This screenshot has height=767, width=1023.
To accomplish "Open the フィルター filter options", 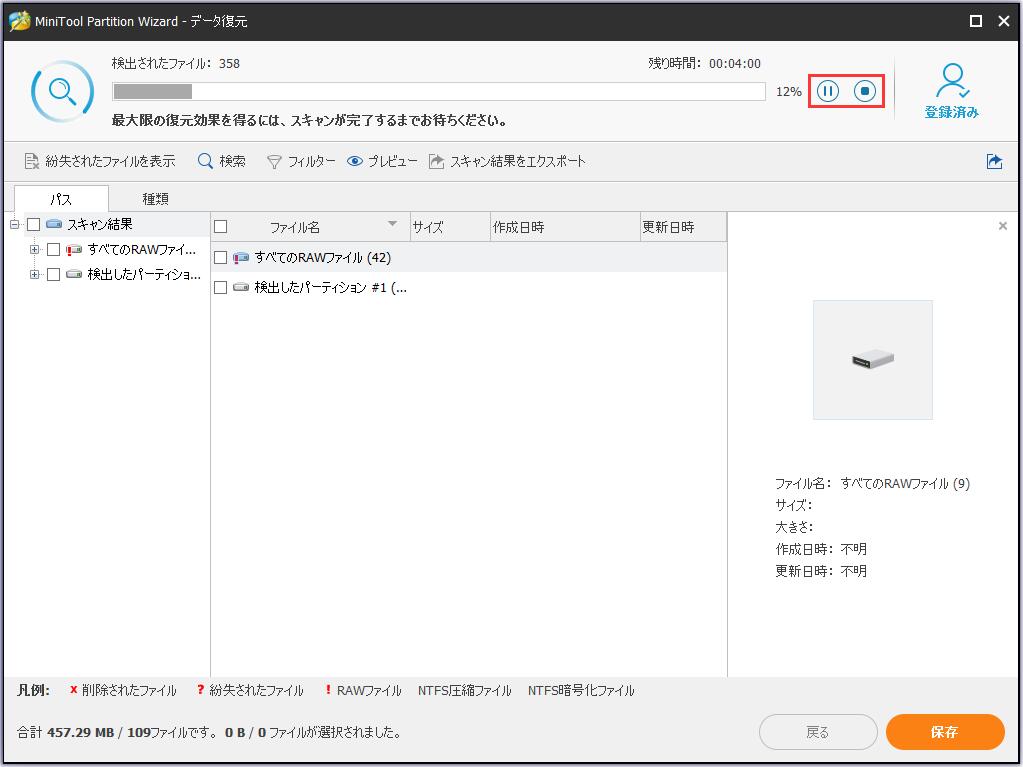I will click(x=301, y=161).
